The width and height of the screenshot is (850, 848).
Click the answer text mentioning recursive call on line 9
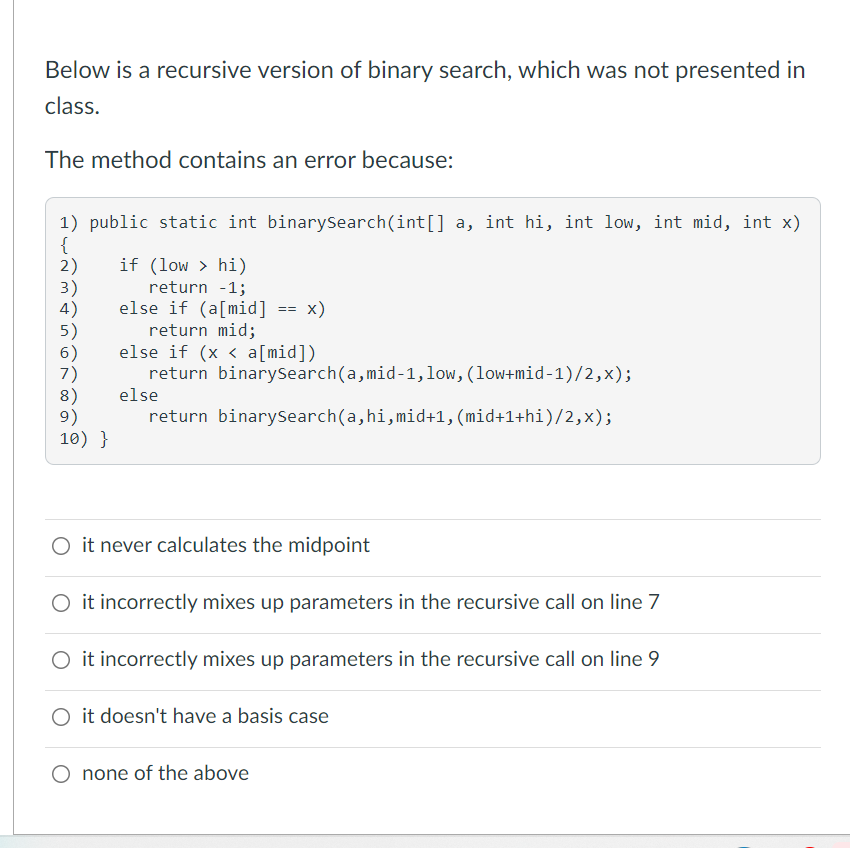pos(370,659)
